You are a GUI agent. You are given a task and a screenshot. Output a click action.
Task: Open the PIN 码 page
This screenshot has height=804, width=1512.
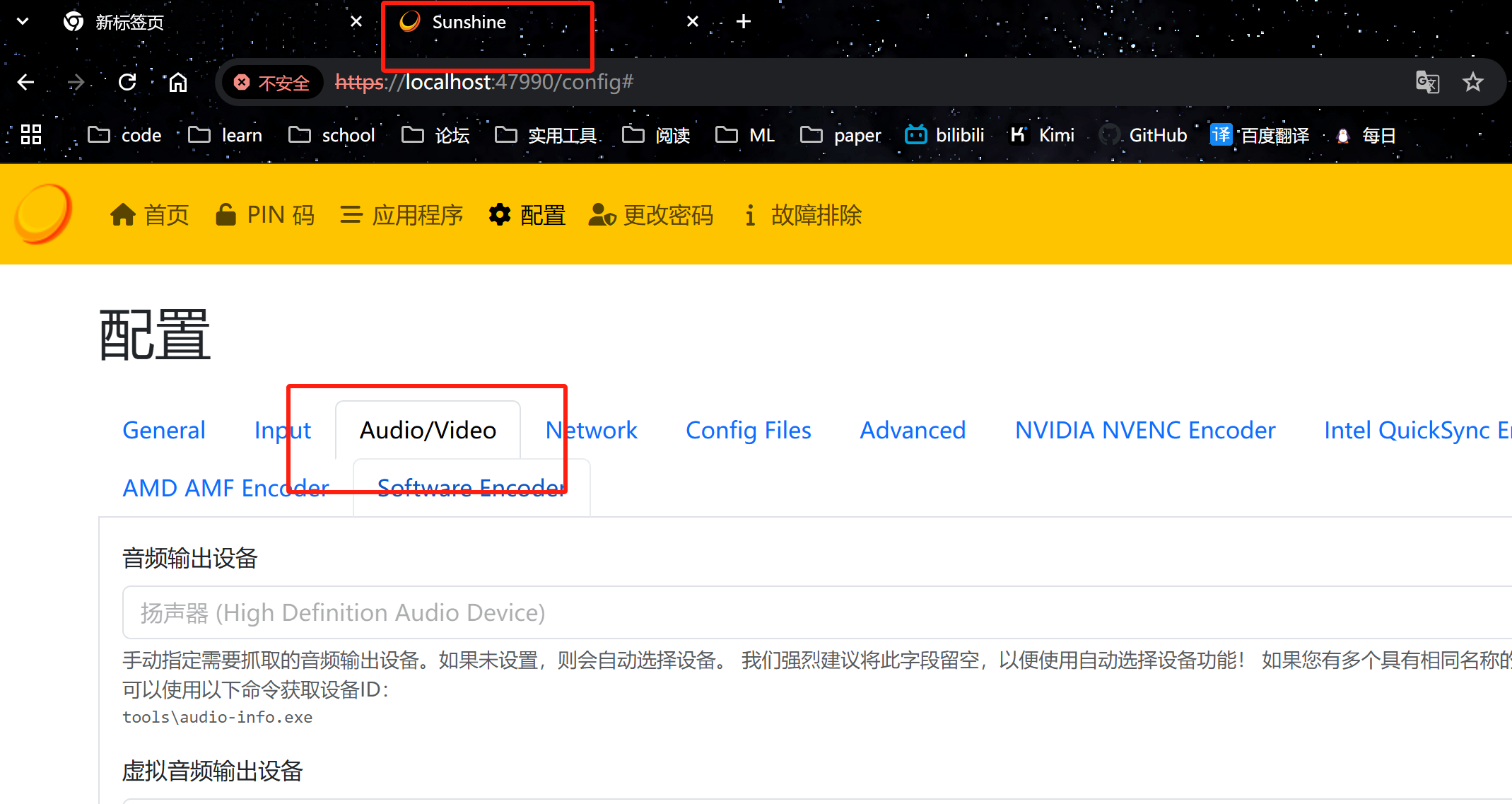(265, 215)
